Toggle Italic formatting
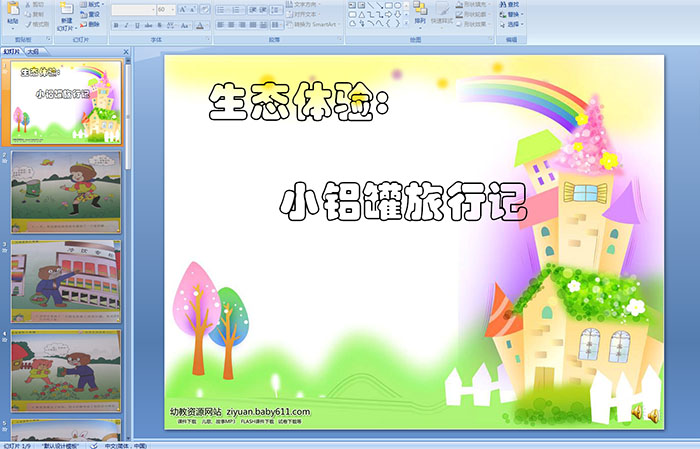700x449 pixels. point(126,25)
